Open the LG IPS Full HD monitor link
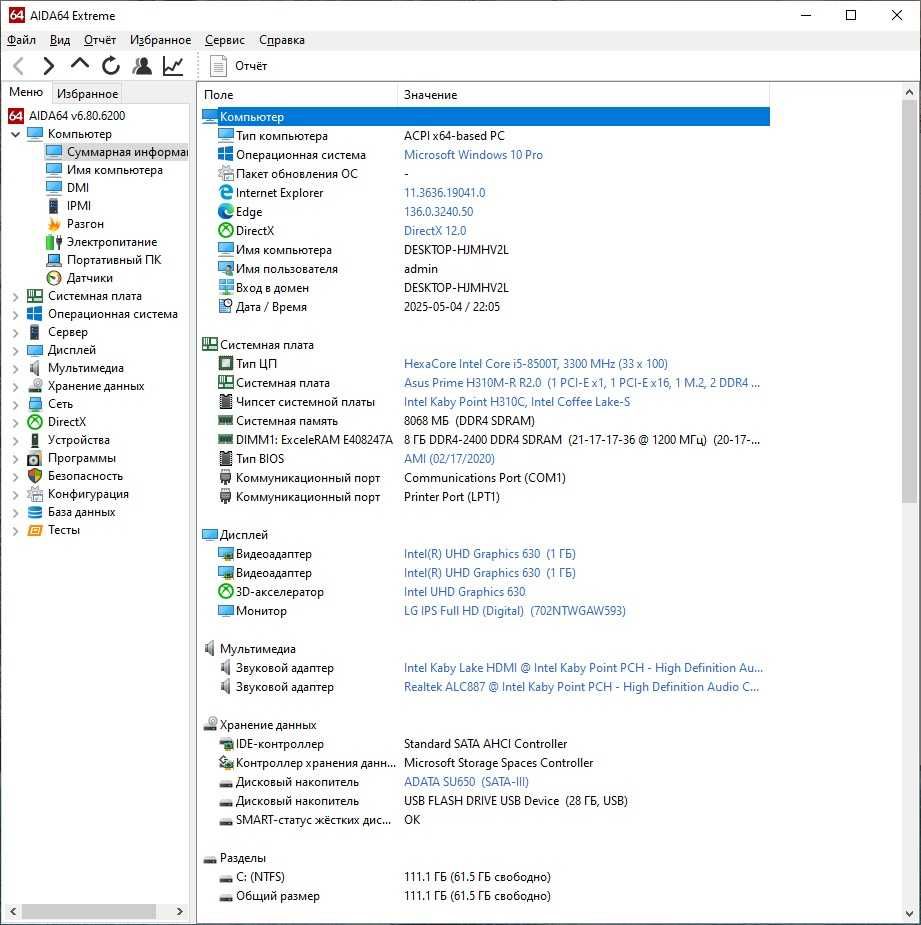Image resolution: width=921 pixels, height=925 pixels. click(x=514, y=611)
